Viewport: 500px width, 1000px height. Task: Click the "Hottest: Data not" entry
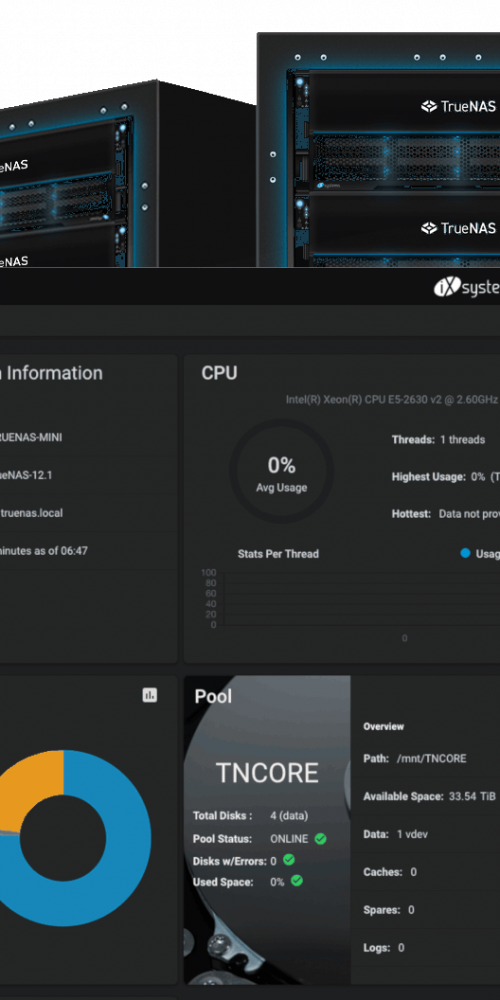pos(445,513)
